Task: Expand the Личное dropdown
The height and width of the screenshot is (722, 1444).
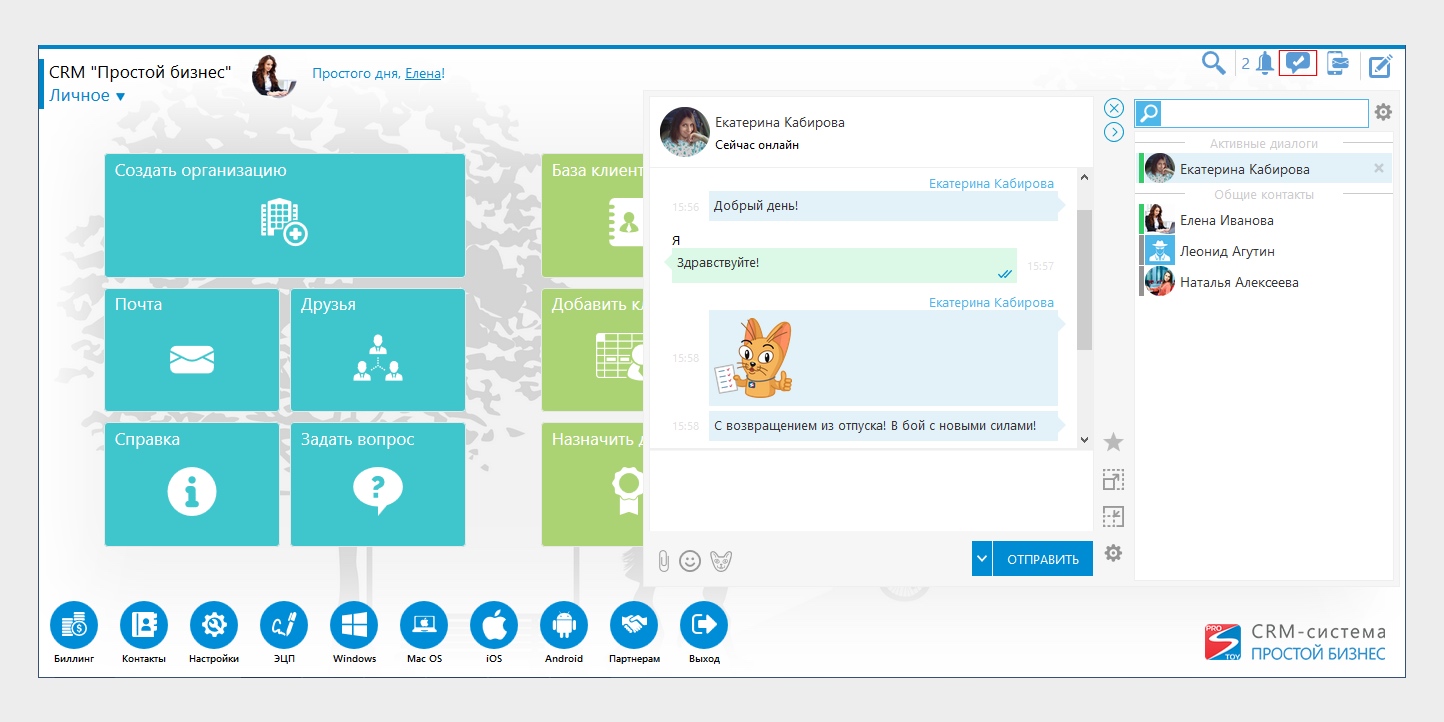Action: click(87, 96)
